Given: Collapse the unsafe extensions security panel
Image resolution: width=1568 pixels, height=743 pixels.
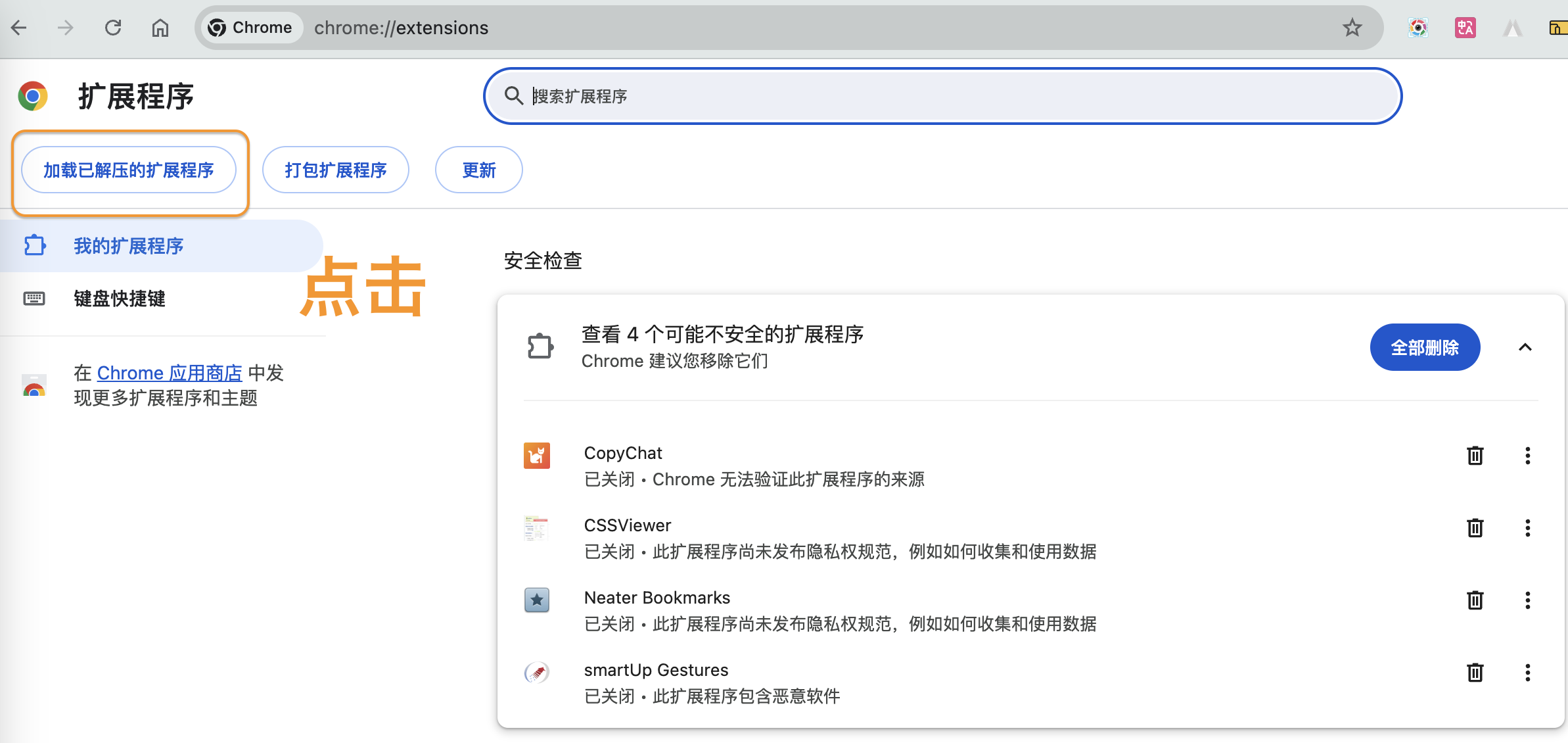Looking at the screenshot, I should pos(1526,347).
